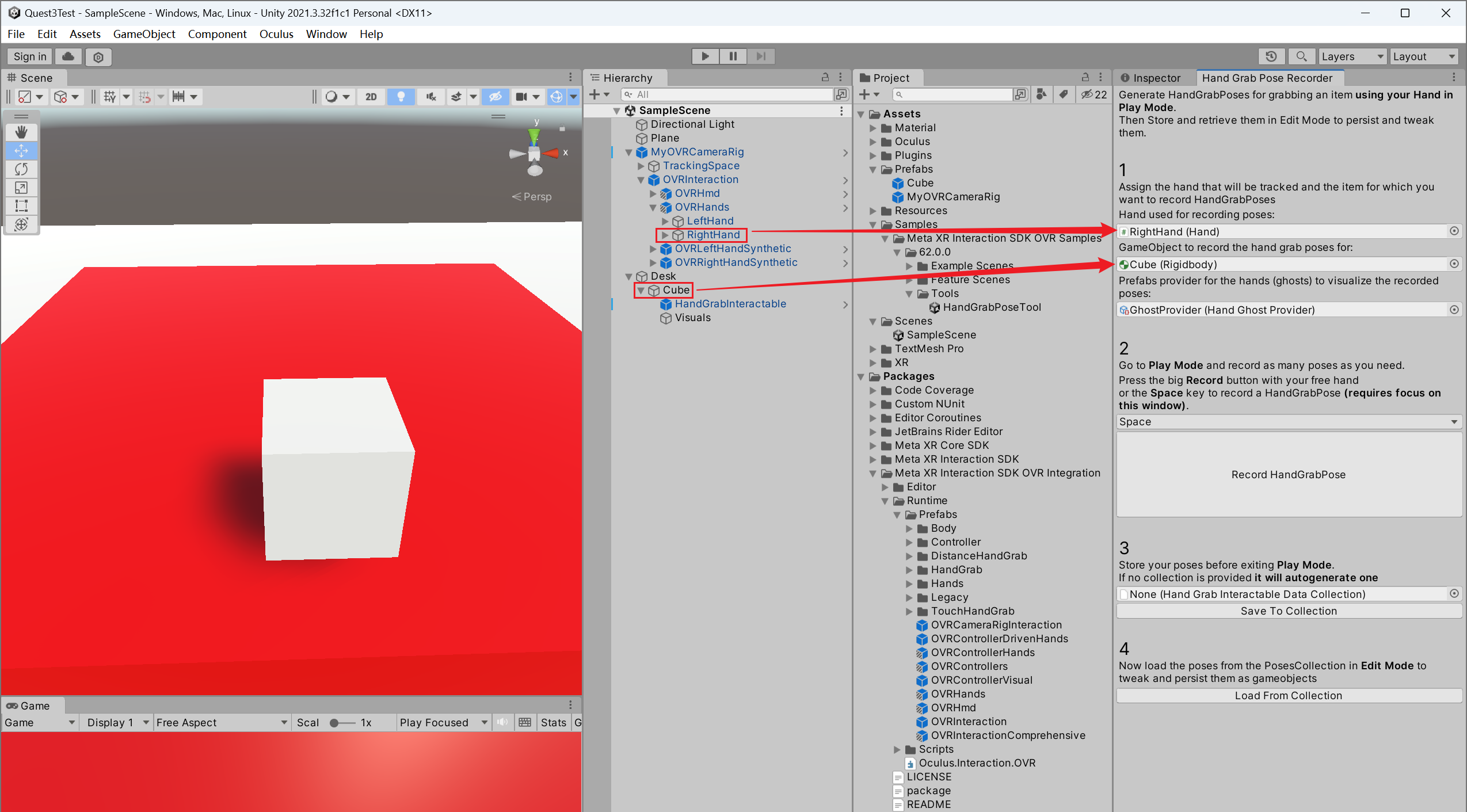
Task: Toggle scene lighting bulb
Action: 401,97
